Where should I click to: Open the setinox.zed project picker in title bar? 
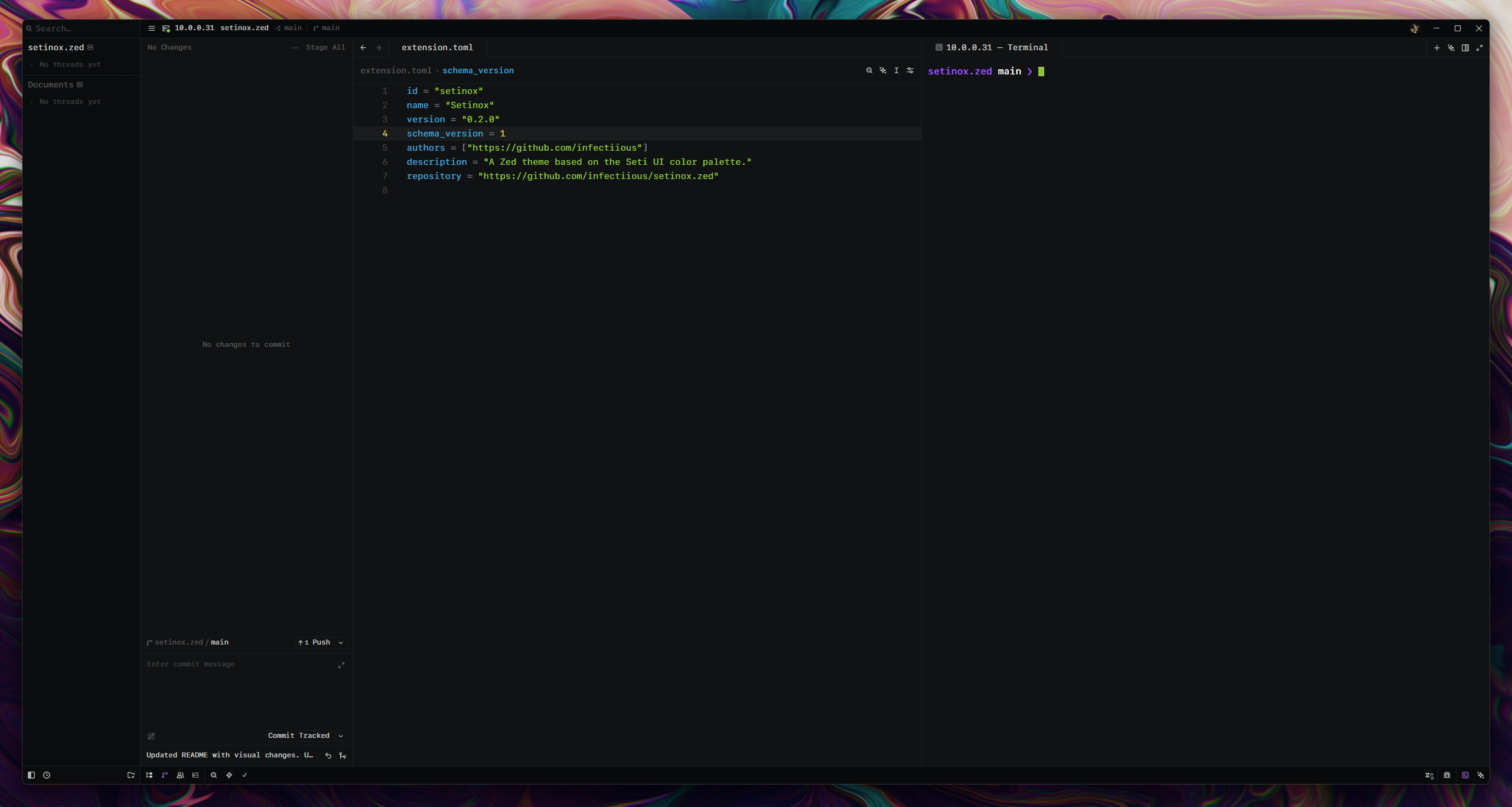click(x=245, y=28)
